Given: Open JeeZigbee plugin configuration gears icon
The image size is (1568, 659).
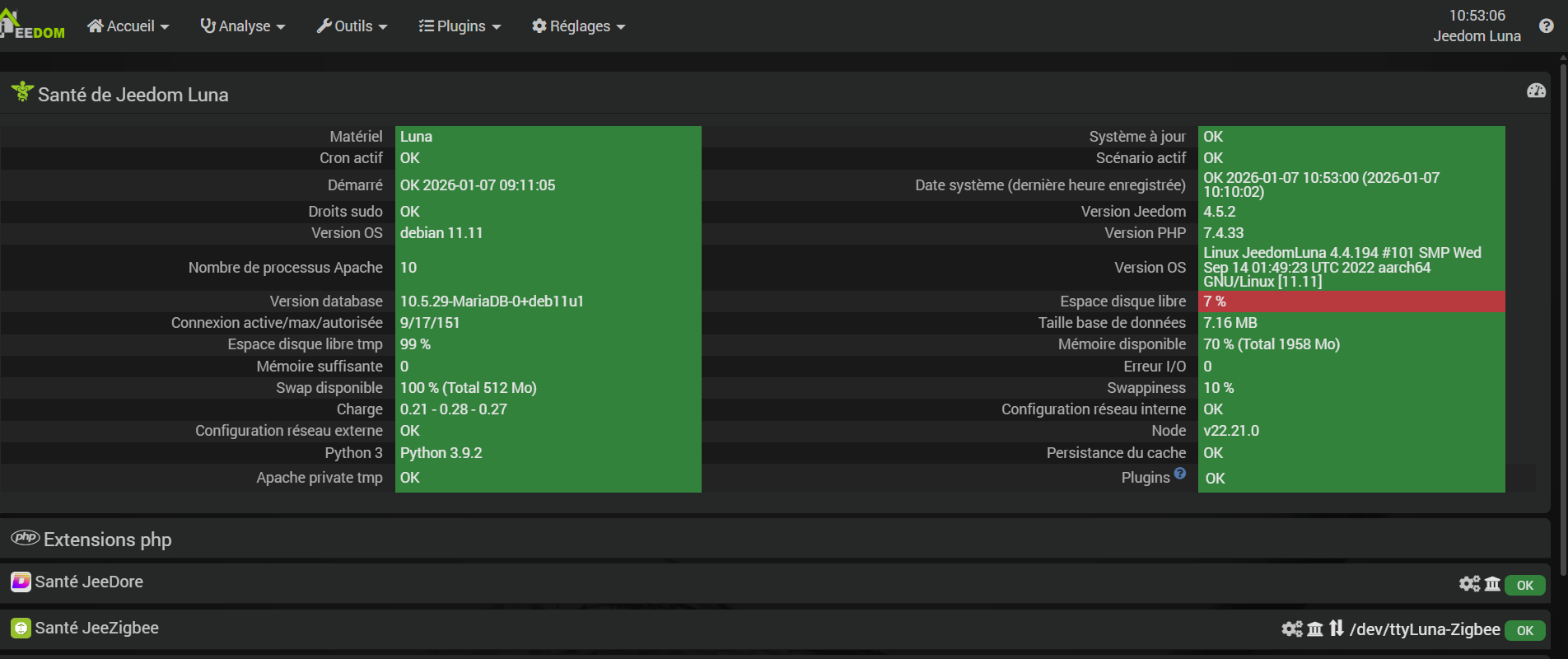Looking at the screenshot, I should pyautogui.click(x=1292, y=629).
